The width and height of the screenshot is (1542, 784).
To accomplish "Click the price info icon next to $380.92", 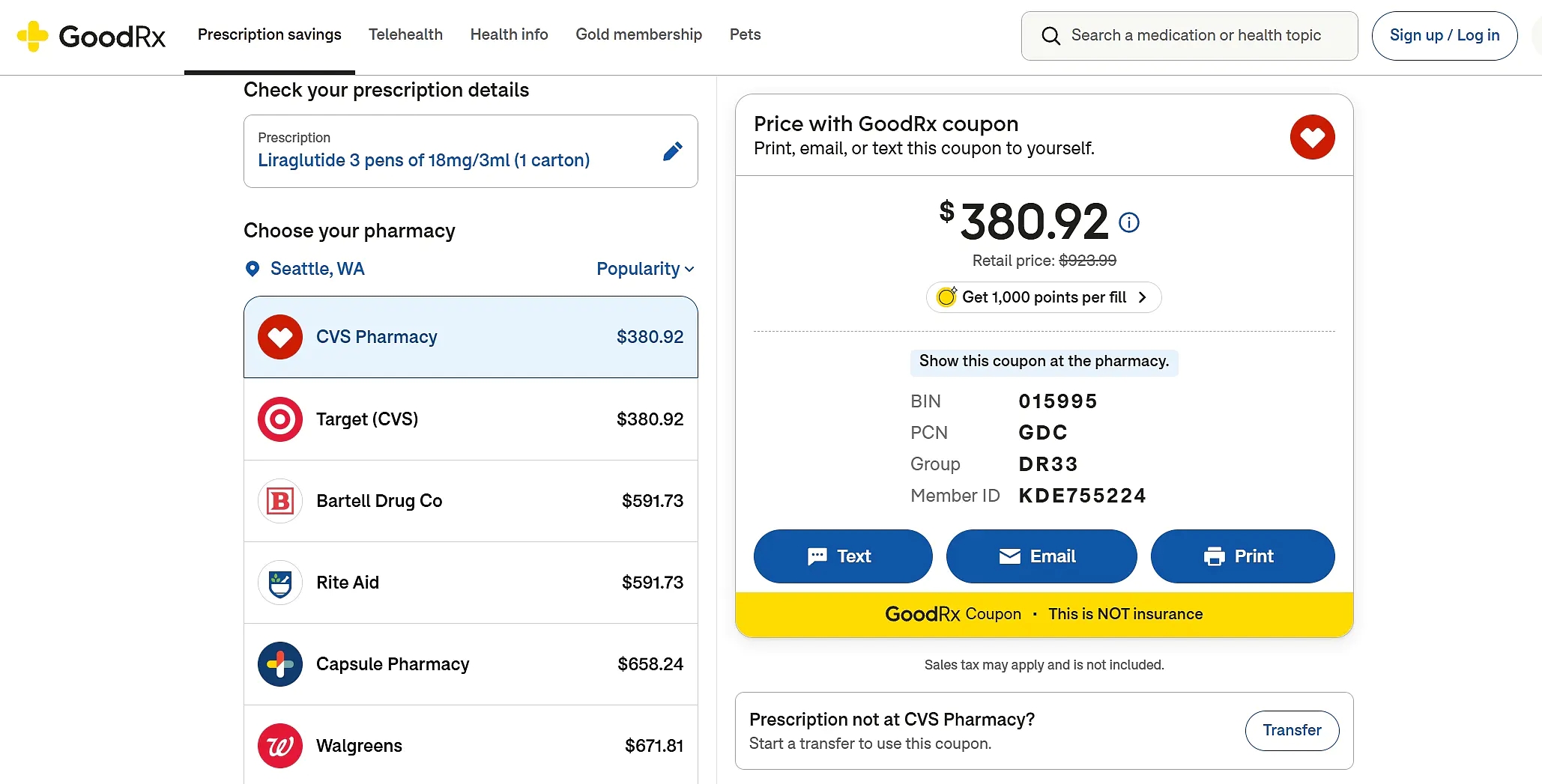I will point(1129,222).
